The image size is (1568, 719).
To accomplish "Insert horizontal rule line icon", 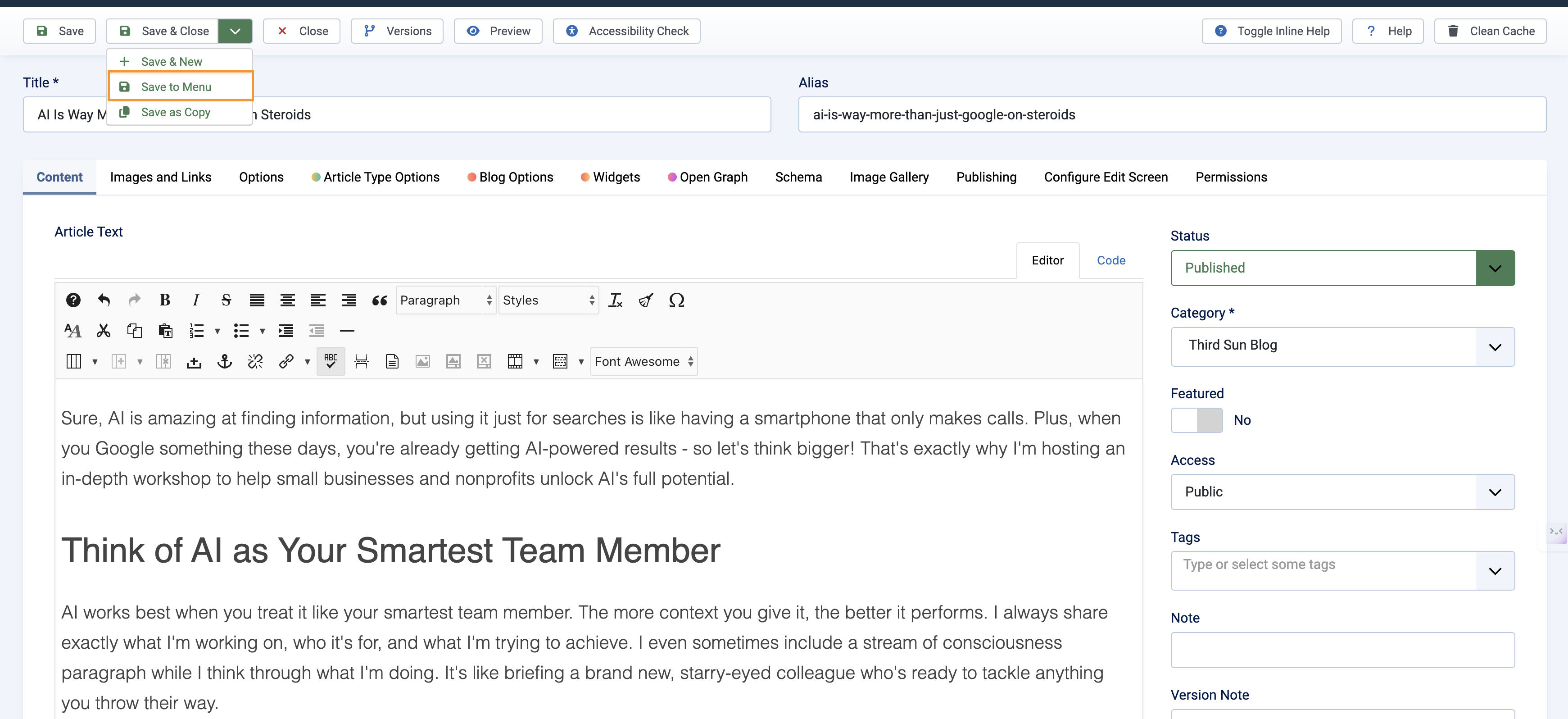I will coord(347,331).
